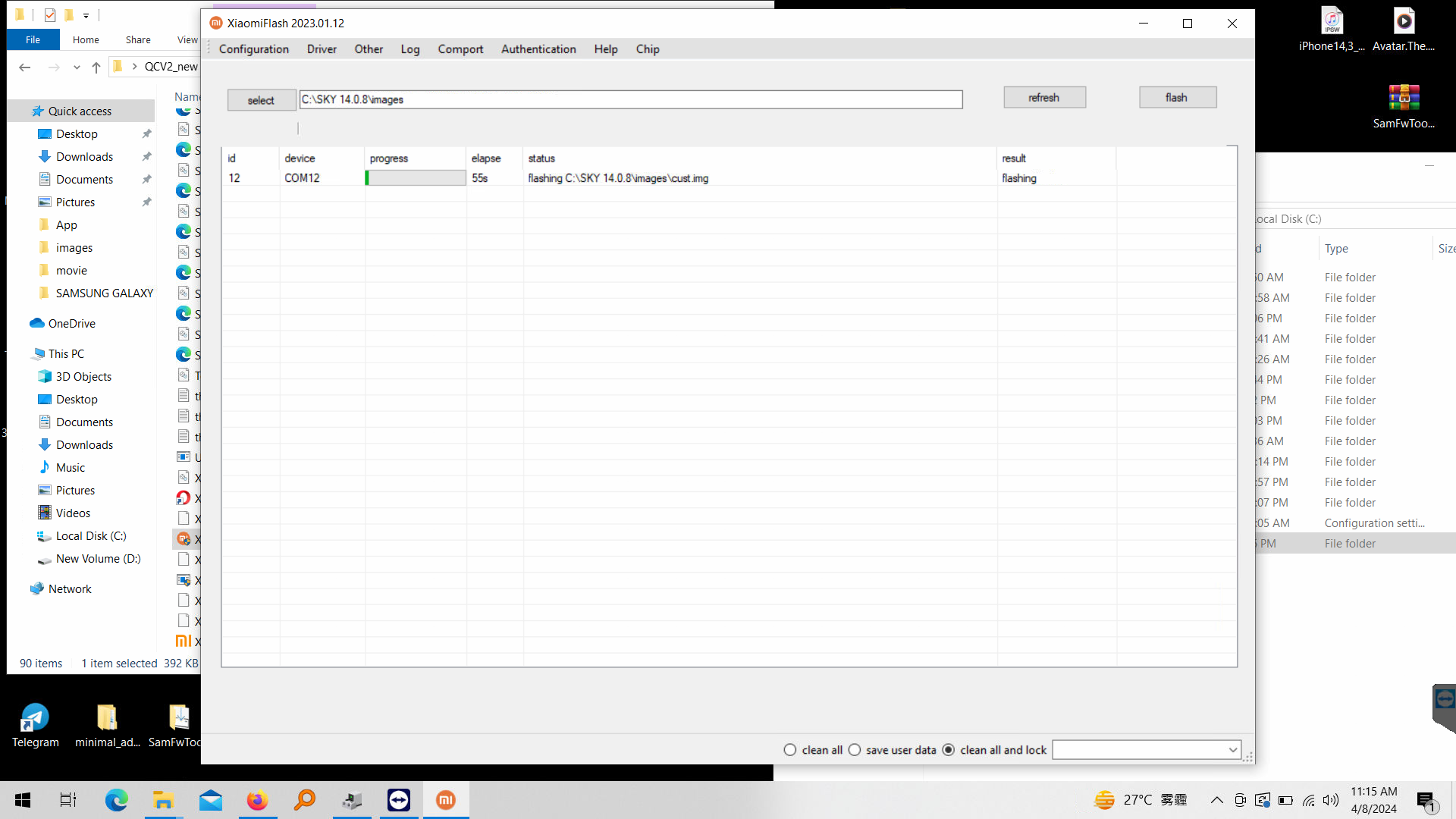The width and height of the screenshot is (1456, 819).
Task: Click the image path input field
Action: click(x=631, y=99)
